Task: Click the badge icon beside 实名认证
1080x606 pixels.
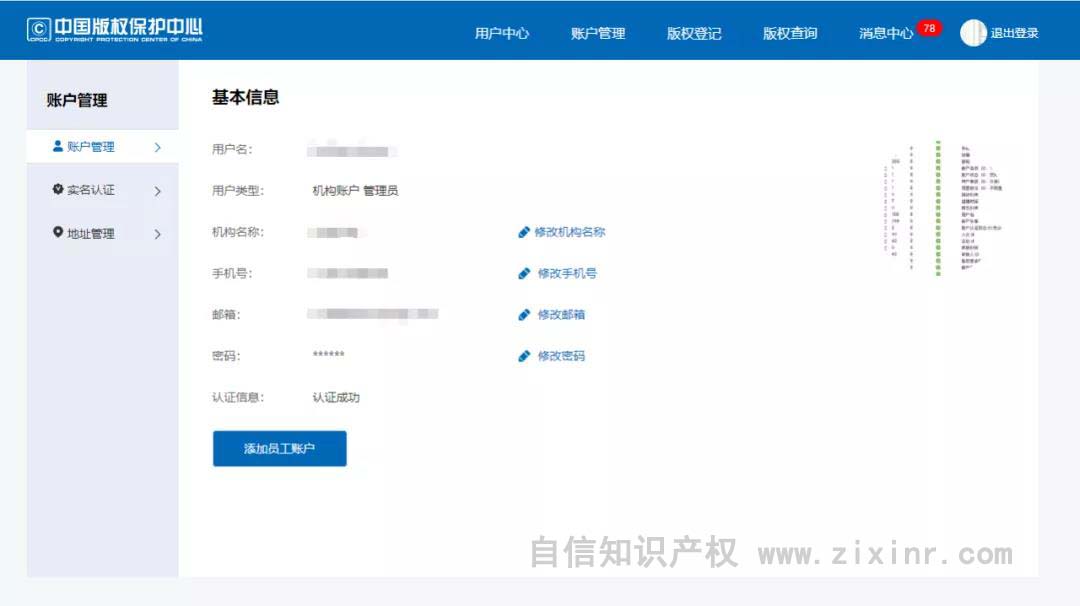Action: [x=58, y=189]
